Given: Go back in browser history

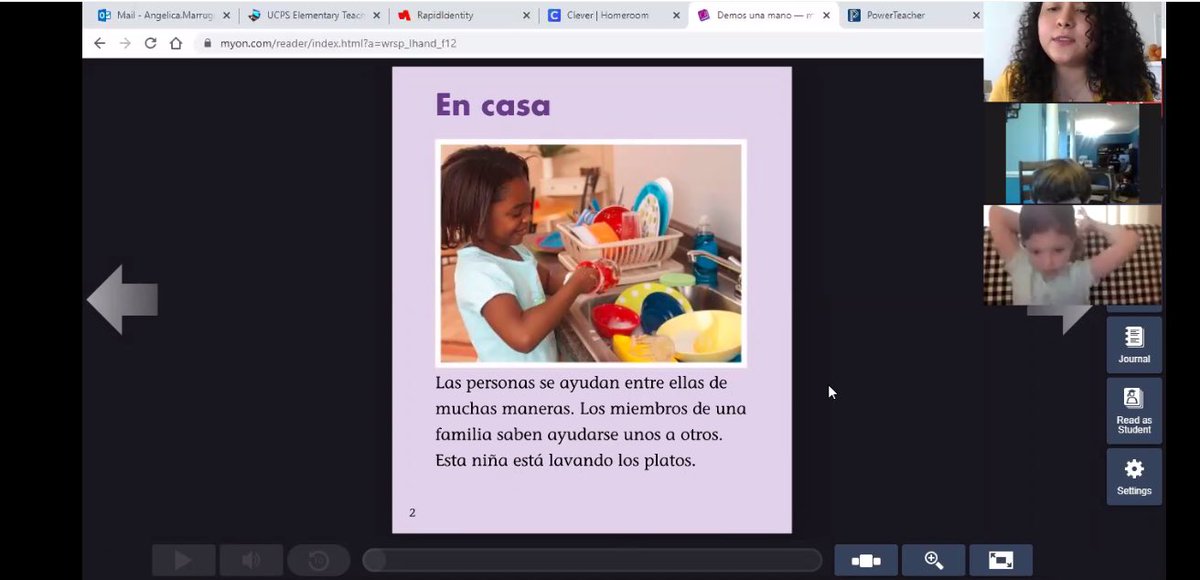Looking at the screenshot, I should 99,43.
